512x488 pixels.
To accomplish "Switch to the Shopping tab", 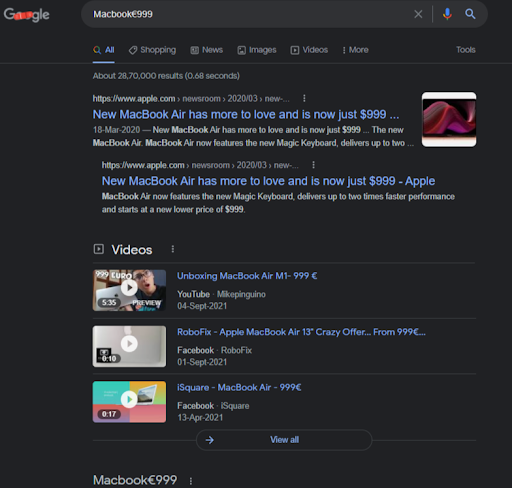I will [x=152, y=50].
